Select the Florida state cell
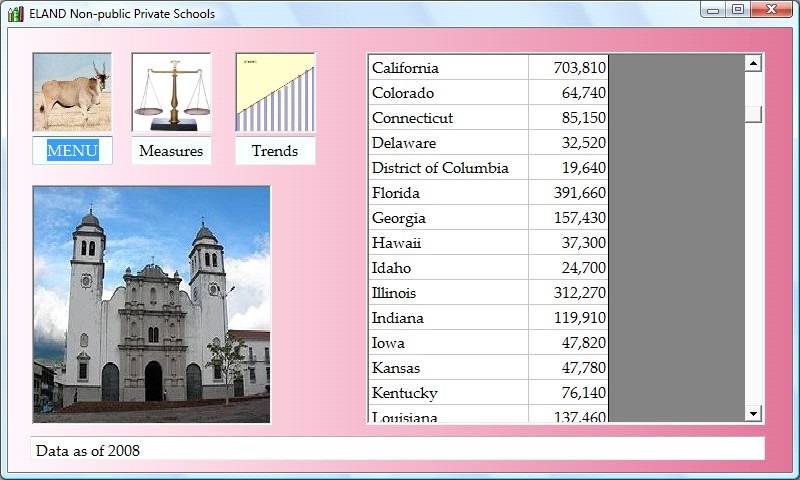The height and width of the screenshot is (480, 800). point(448,193)
